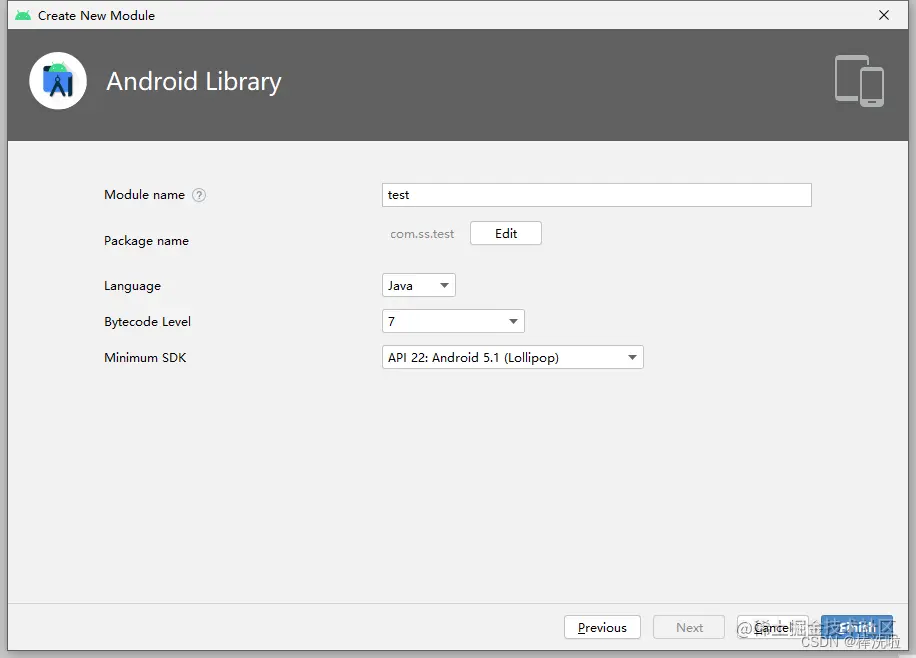Screen dimensions: 916x658
Task: Close the Create New Module dialog
Action: pyautogui.click(x=884, y=15)
